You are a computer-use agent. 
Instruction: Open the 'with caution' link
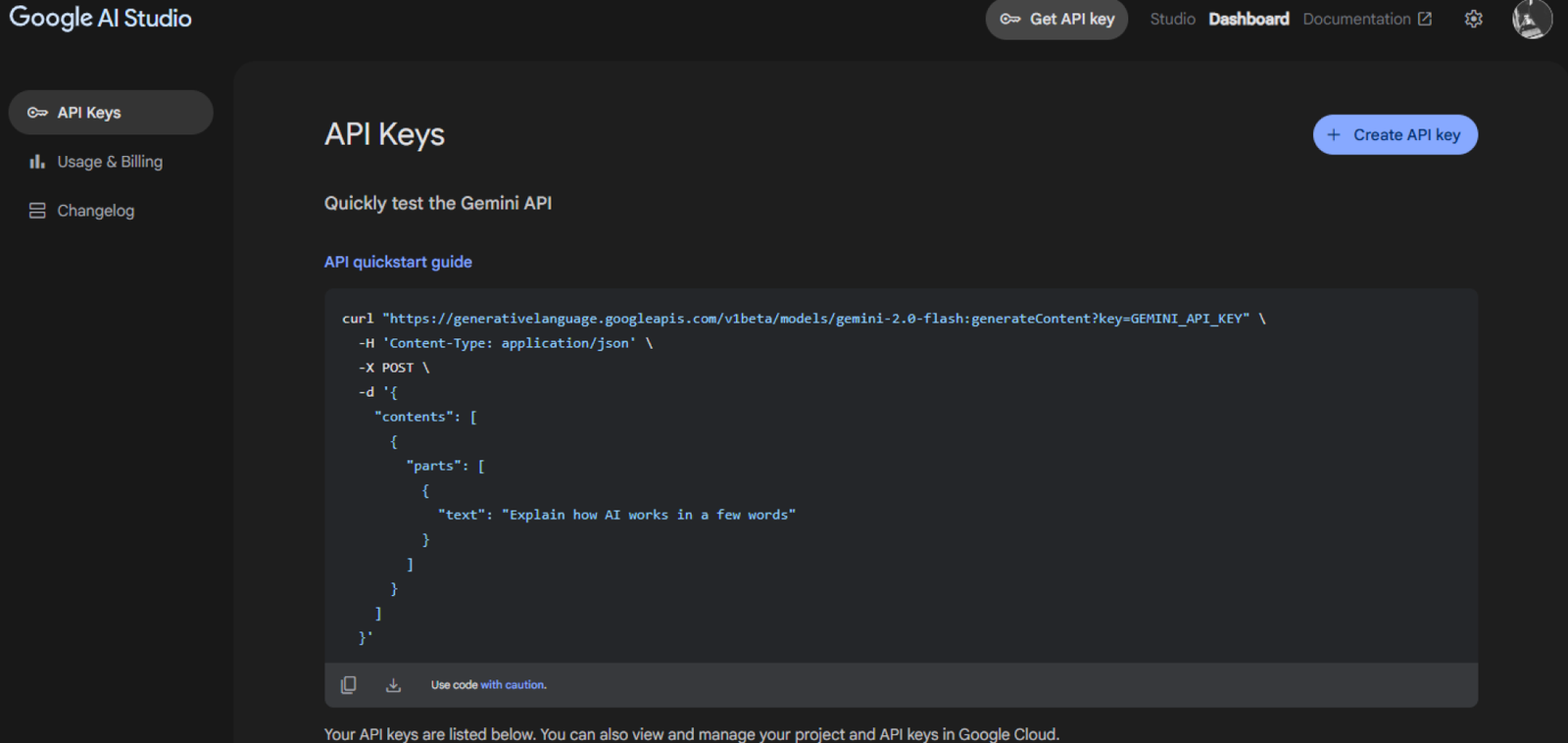pos(514,685)
